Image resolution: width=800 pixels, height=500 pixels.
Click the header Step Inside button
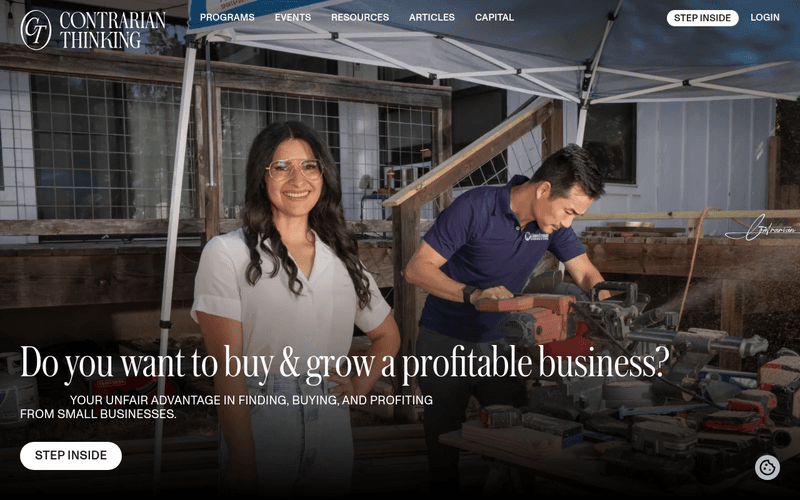click(x=702, y=18)
